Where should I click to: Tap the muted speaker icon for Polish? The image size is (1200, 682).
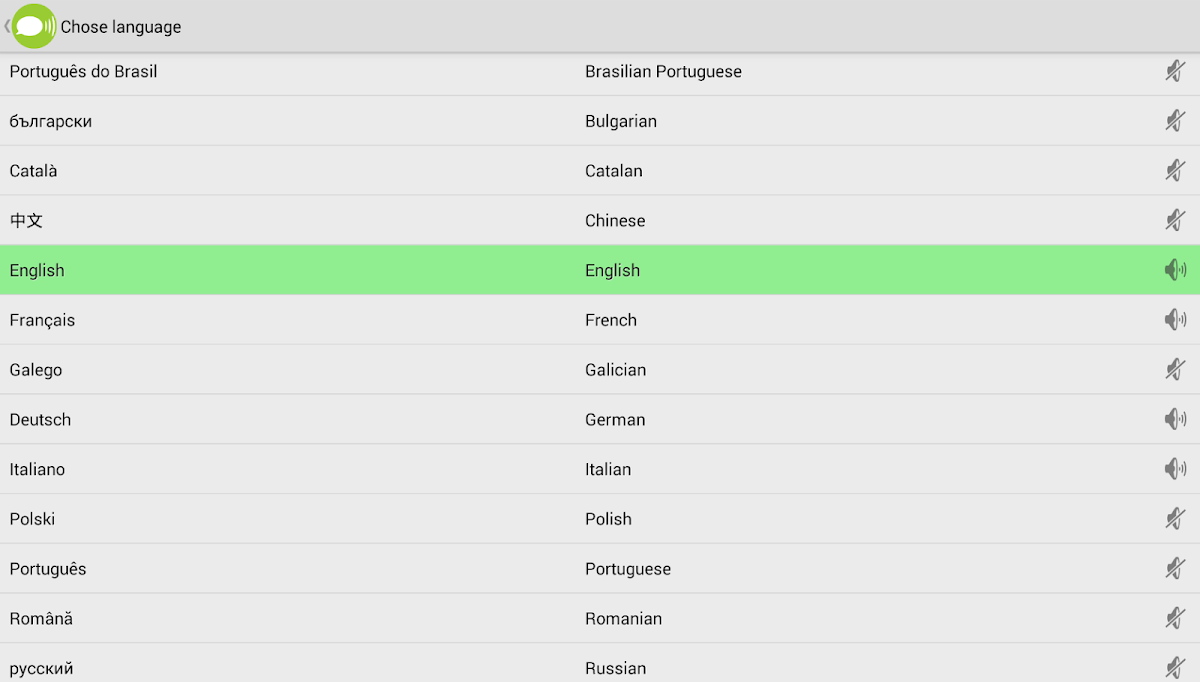pyautogui.click(x=1175, y=519)
